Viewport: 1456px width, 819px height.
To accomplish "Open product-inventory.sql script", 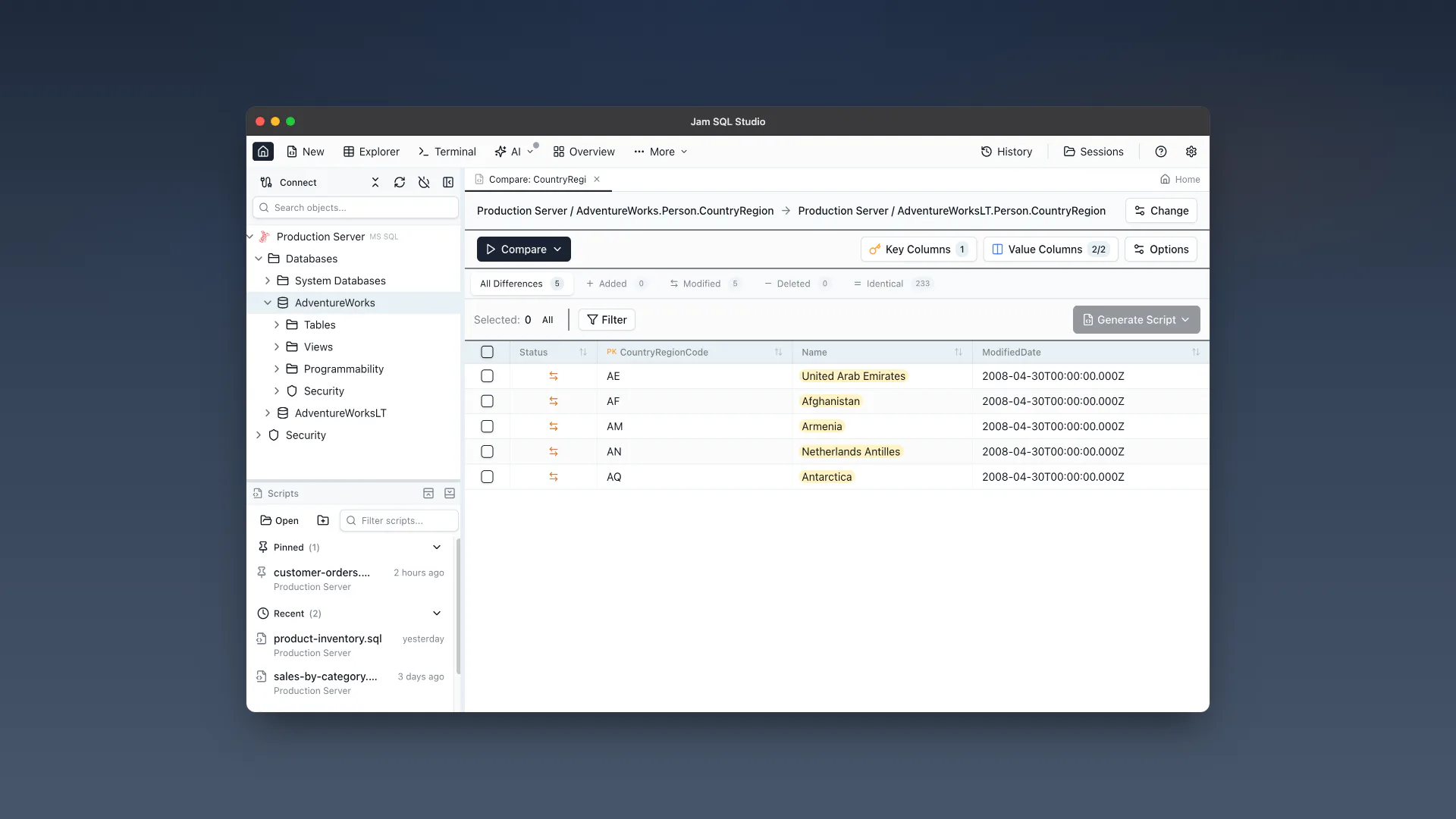I will point(351,645).
